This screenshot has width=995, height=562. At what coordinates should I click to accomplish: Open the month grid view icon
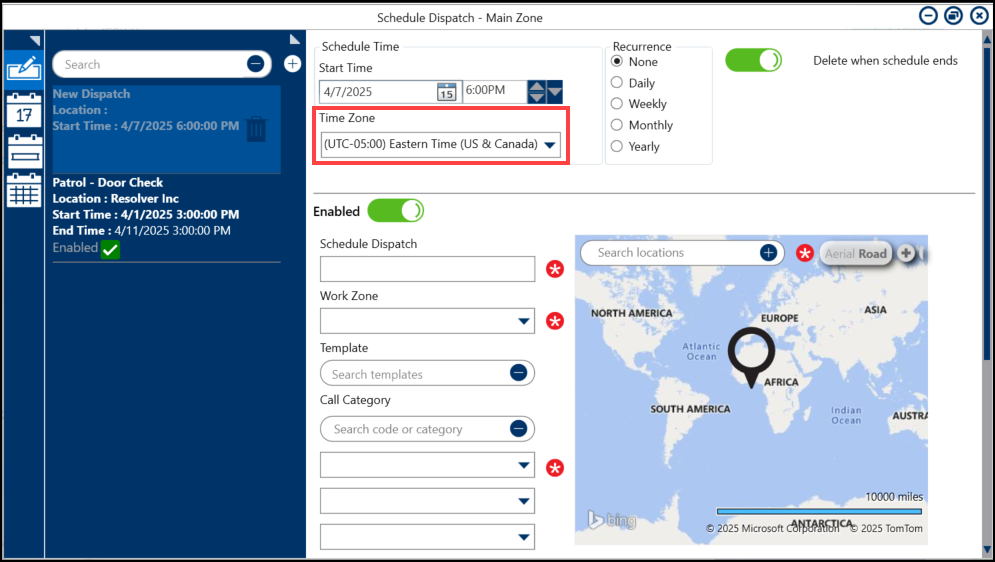pyautogui.click(x=24, y=190)
